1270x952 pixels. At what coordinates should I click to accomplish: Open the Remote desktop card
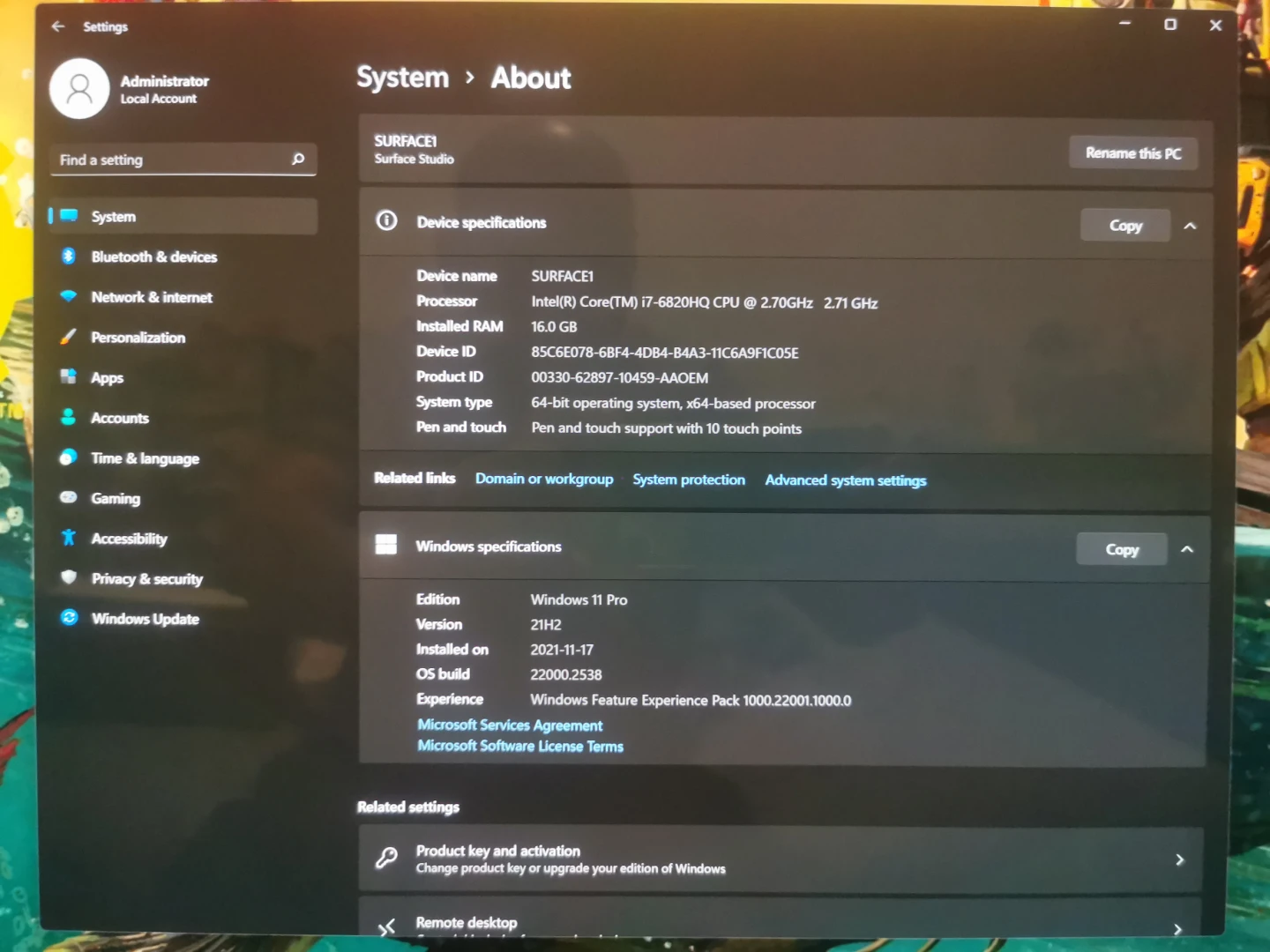click(x=781, y=918)
